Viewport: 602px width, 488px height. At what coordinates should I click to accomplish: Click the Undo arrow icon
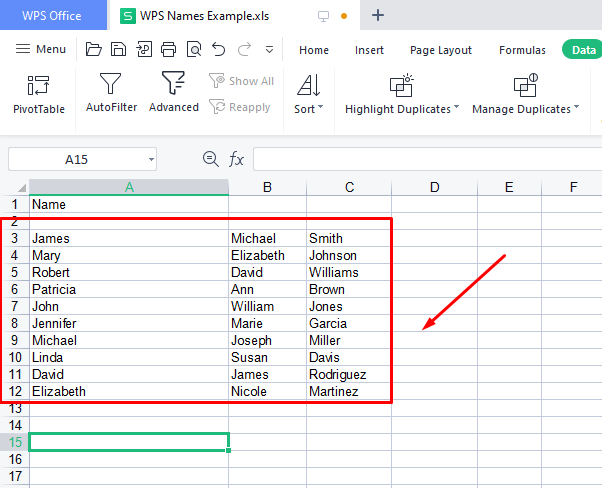pos(219,49)
